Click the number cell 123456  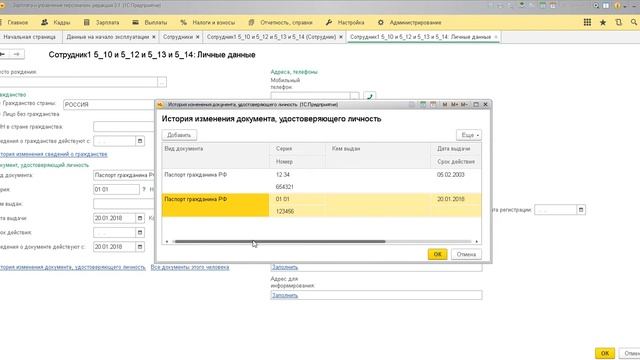[285, 211]
